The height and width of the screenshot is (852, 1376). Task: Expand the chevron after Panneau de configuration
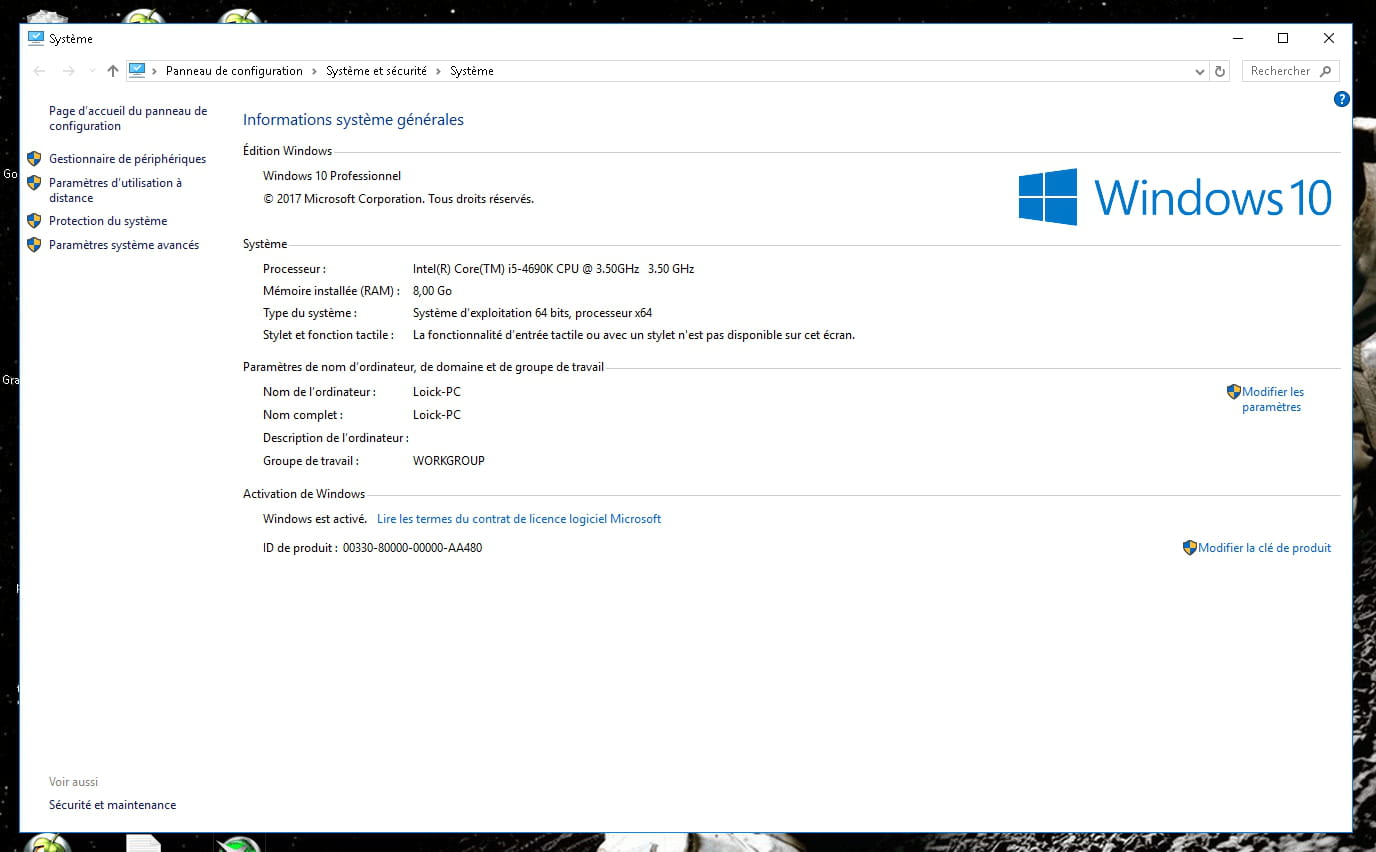click(315, 71)
